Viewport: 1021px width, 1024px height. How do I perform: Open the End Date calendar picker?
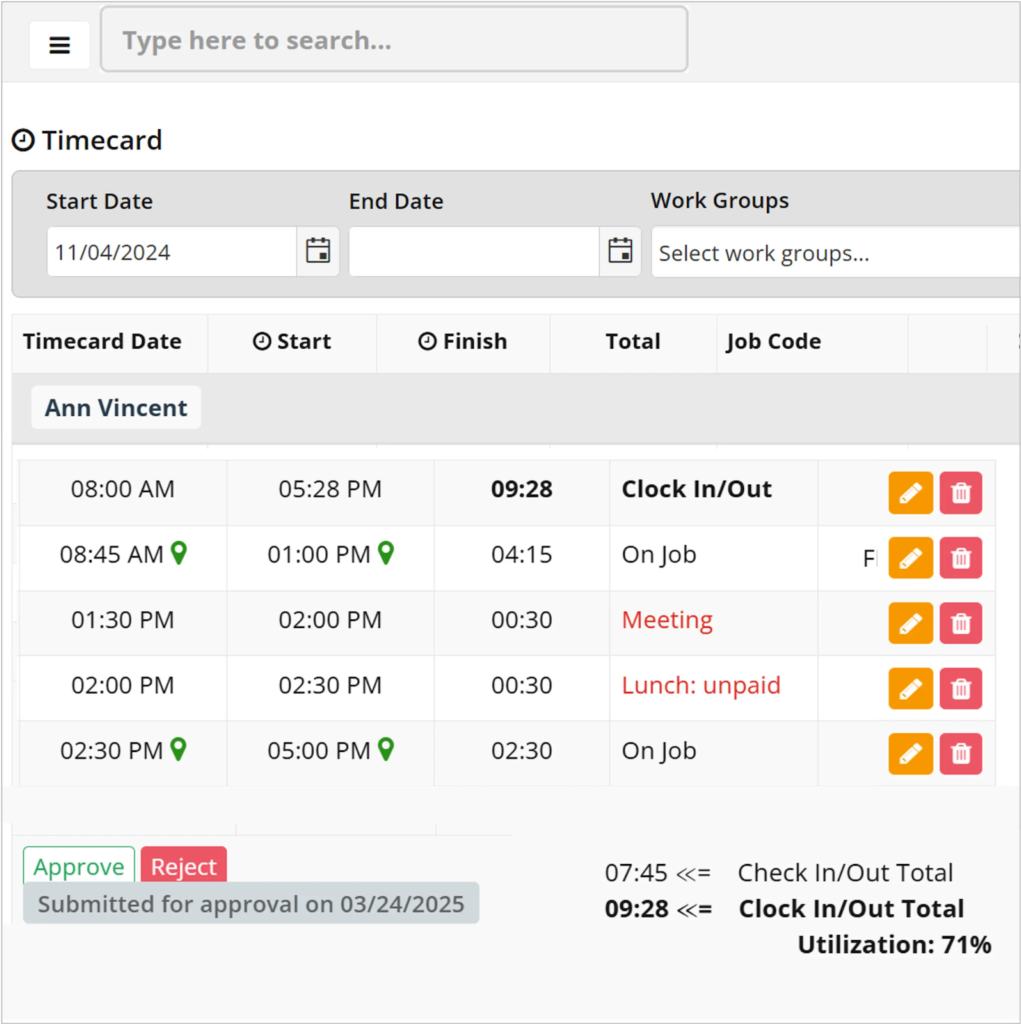(620, 251)
